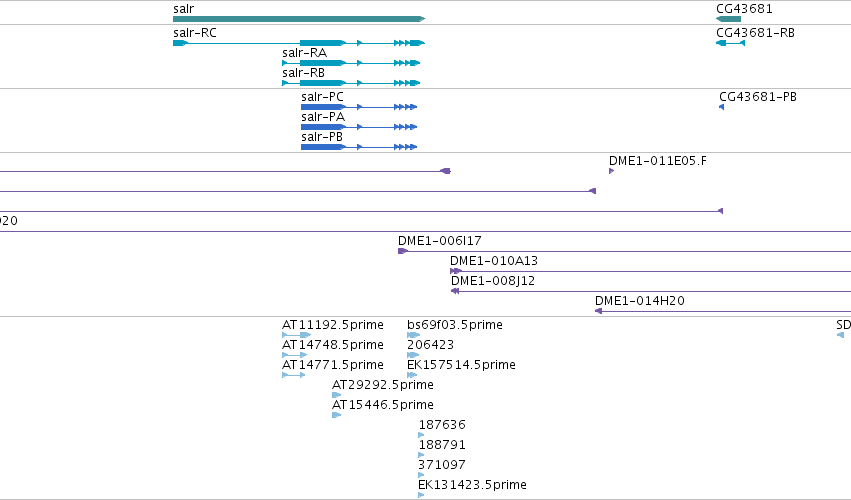The height and width of the screenshot is (500, 851).
Task: Select the salr-PA protein feature
Action: pos(359,127)
